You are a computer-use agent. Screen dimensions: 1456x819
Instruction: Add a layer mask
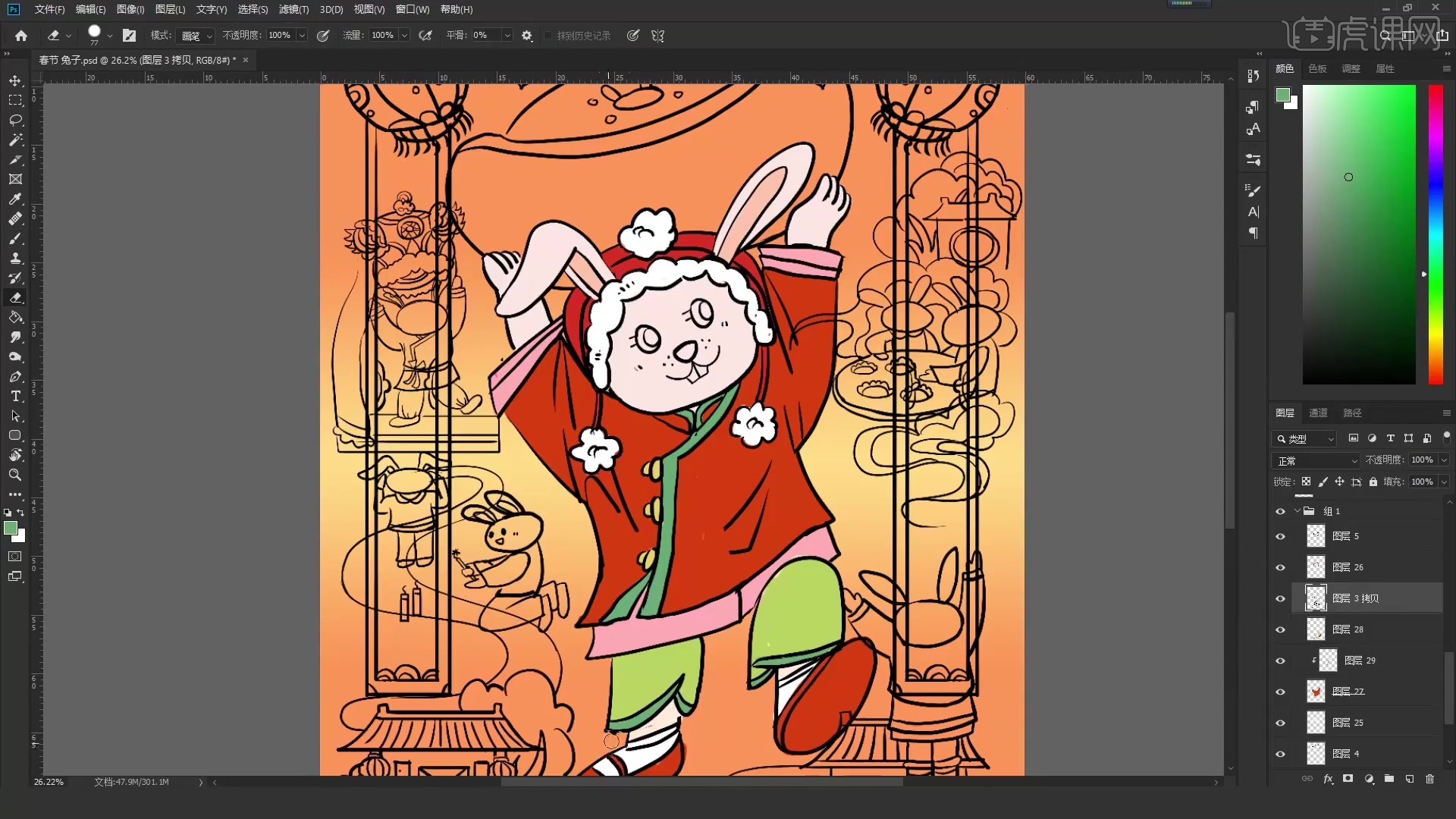[1348, 779]
